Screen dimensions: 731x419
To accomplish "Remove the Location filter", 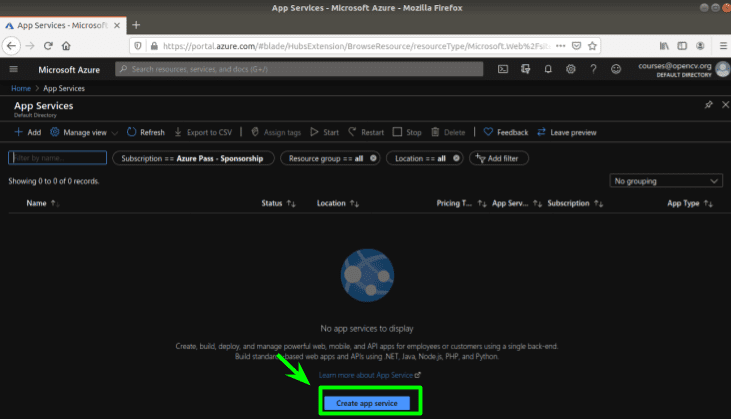I will pos(456,158).
